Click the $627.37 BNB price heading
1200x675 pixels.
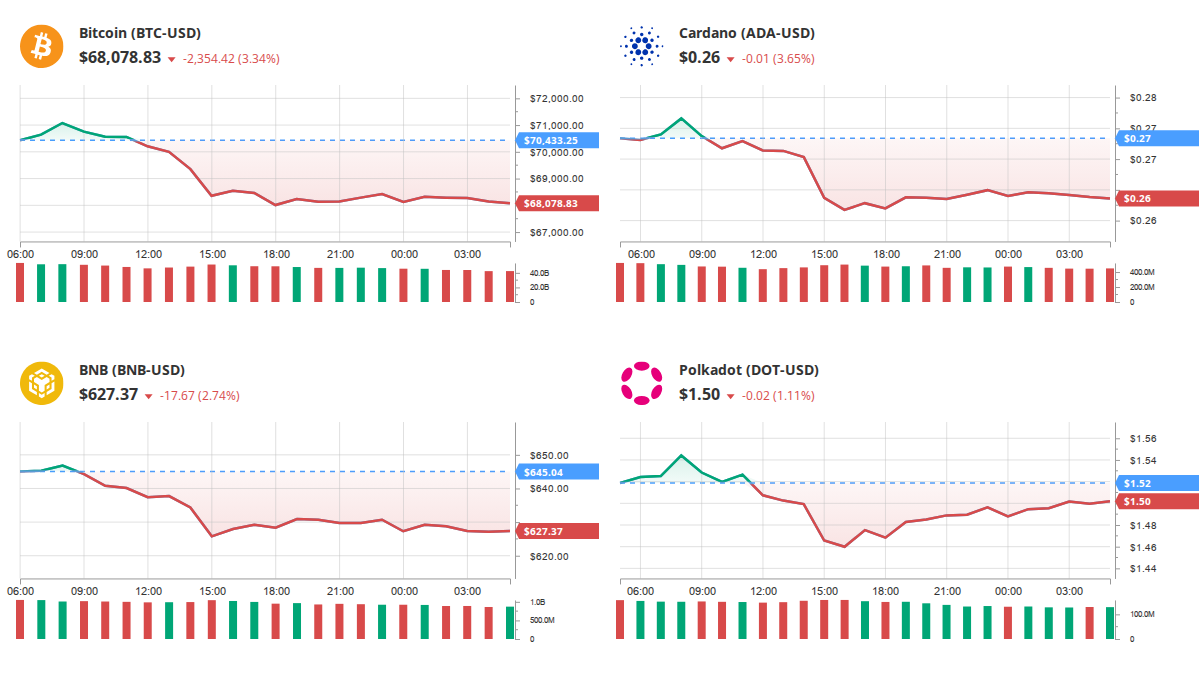[108, 395]
